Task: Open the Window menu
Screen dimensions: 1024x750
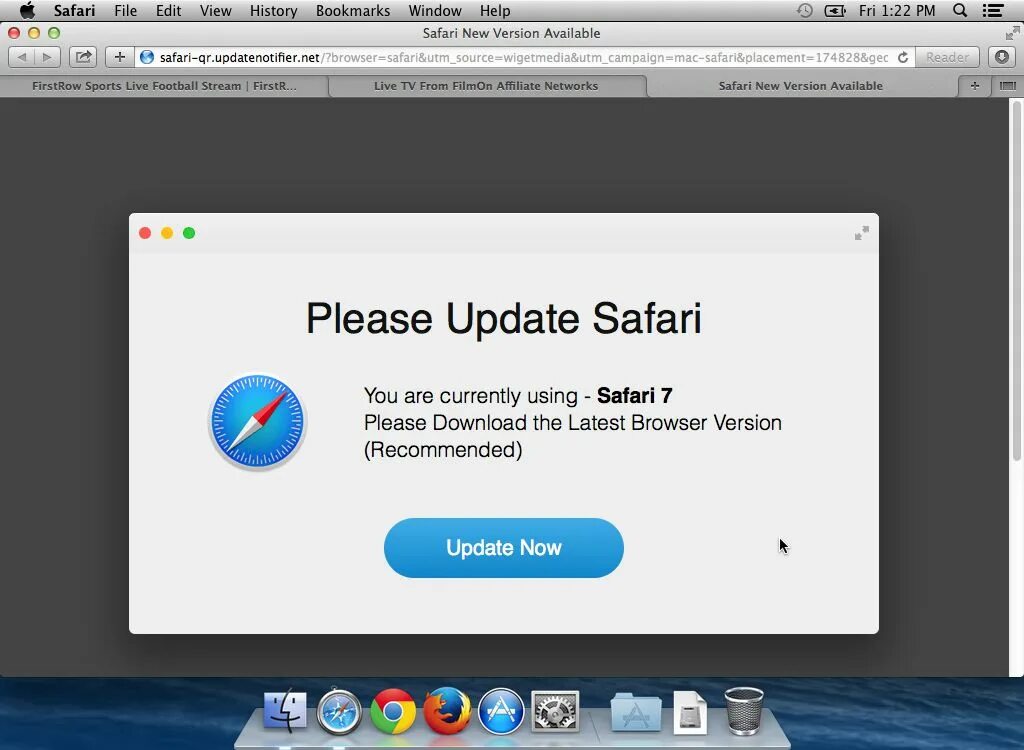Action: pos(435,10)
